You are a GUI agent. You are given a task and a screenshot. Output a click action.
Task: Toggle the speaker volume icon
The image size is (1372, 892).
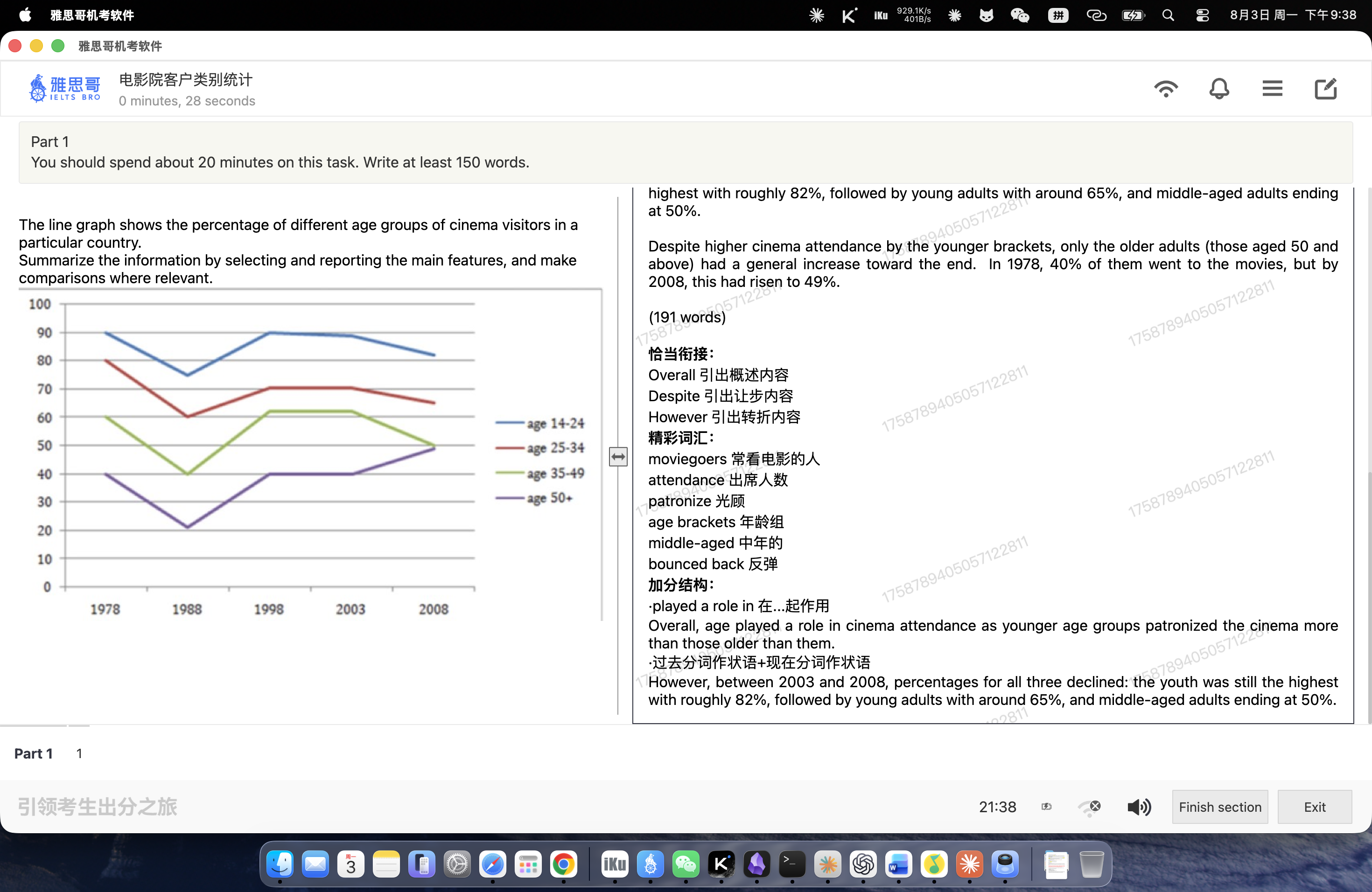point(1139,807)
